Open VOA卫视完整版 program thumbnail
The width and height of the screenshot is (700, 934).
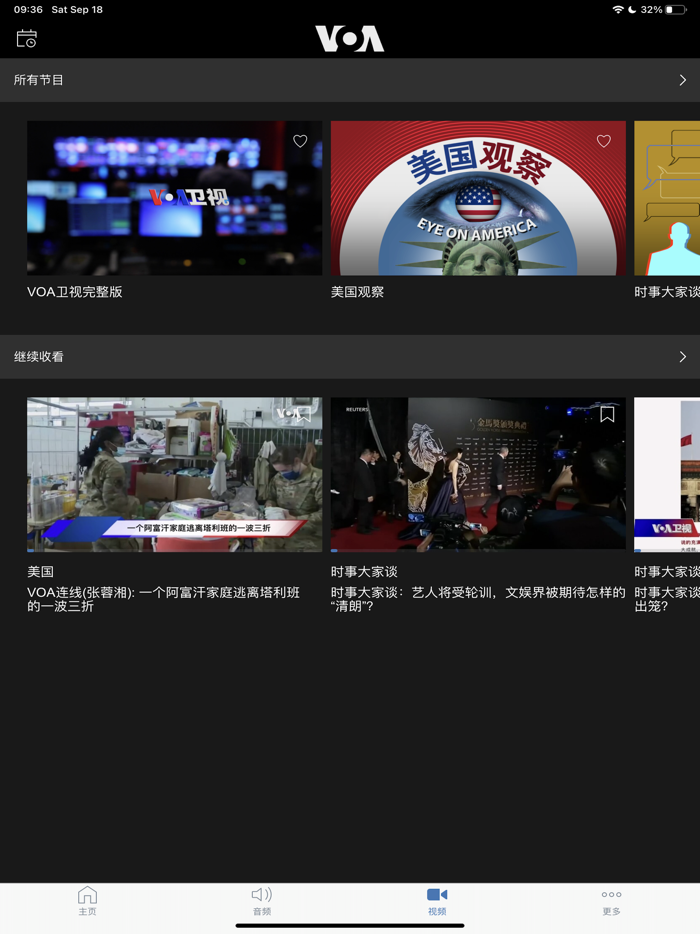[x=175, y=198]
